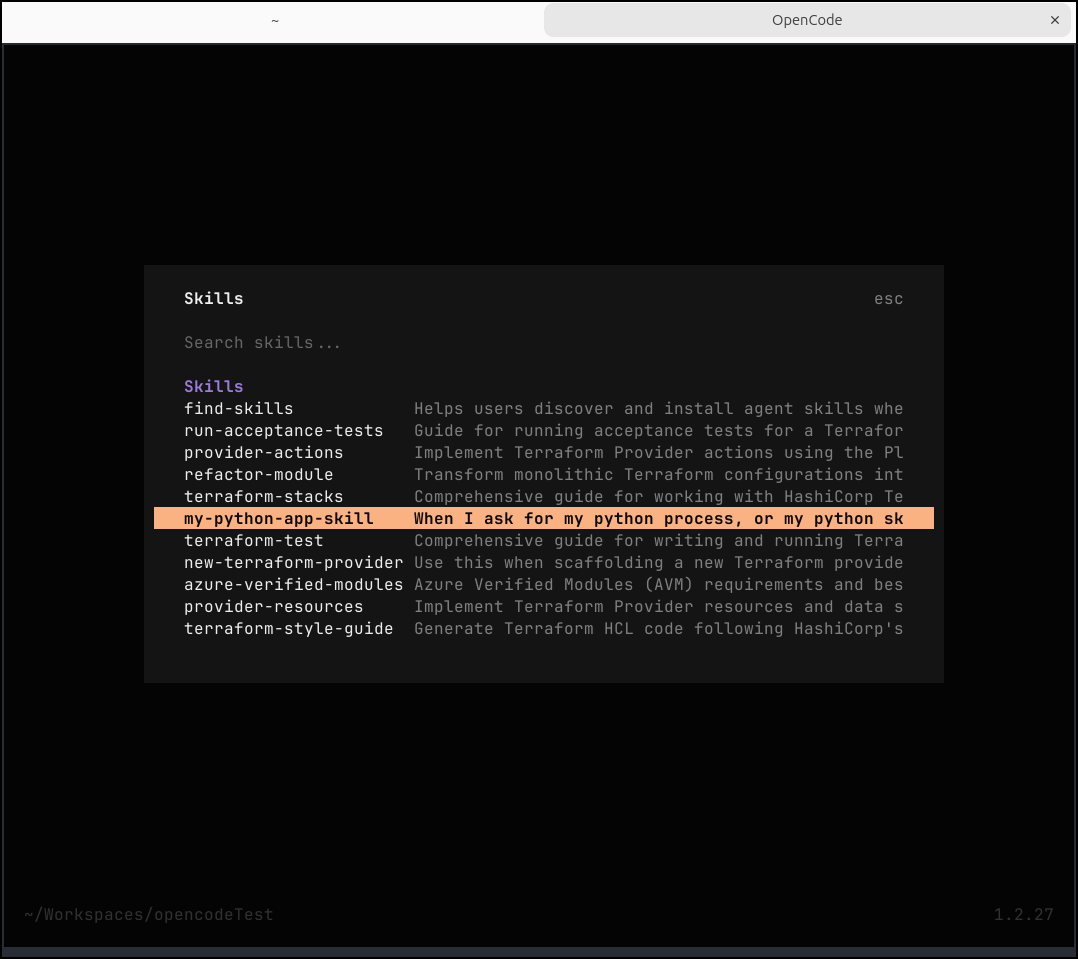The width and height of the screenshot is (1078, 959).
Task: Click the Skills dialog title
Action: pyautogui.click(x=213, y=298)
